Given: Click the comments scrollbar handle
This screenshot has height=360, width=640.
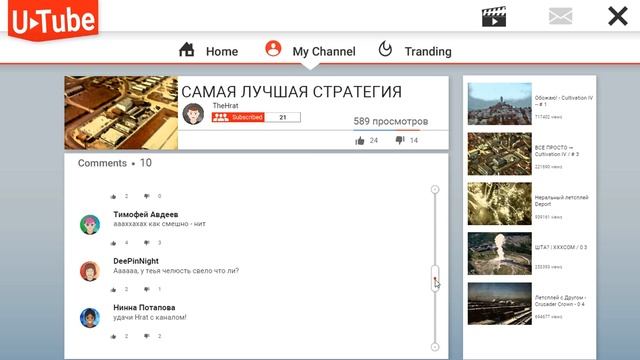Looking at the screenshot, I should pyautogui.click(x=435, y=278).
